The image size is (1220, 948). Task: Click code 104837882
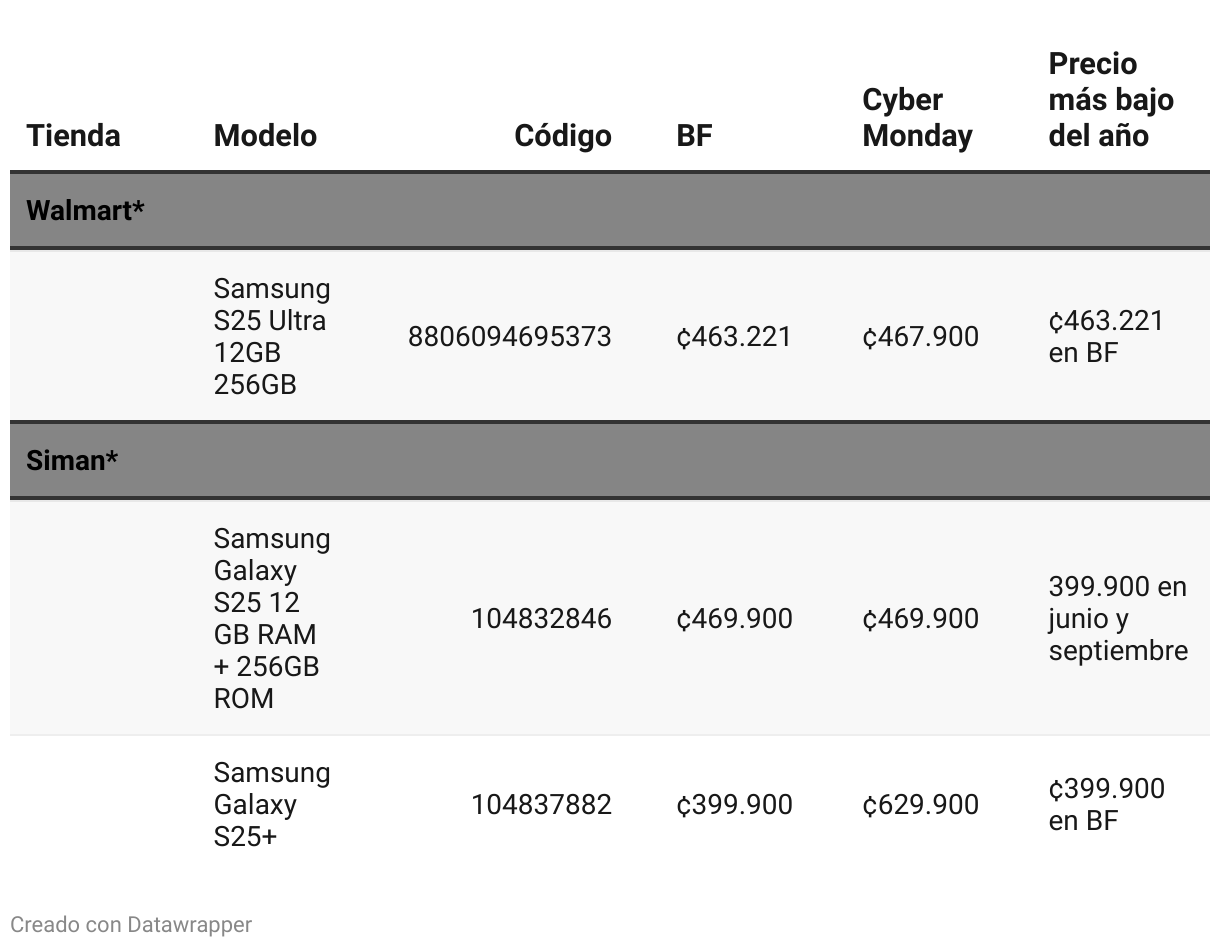tap(541, 805)
